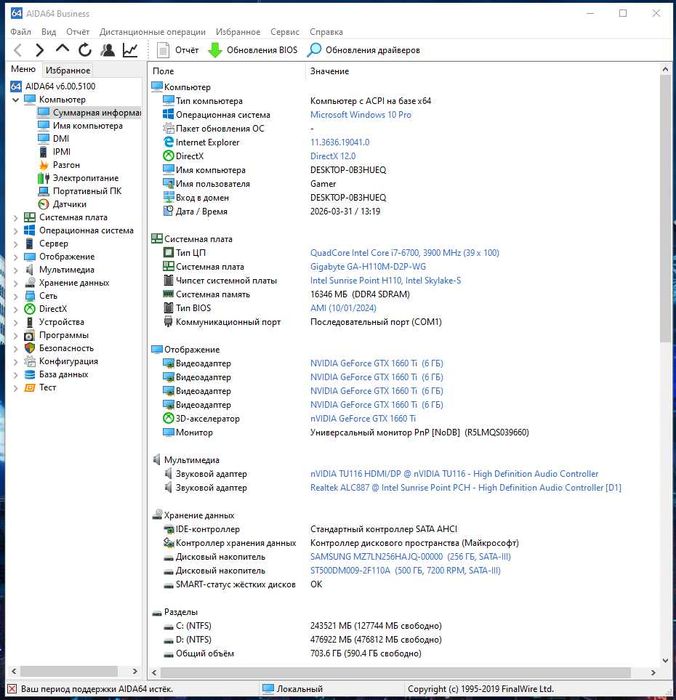The height and width of the screenshot is (700, 676).
Task: Open QuadCore Intel Core i7-6700 link
Action: pyautogui.click(x=405, y=253)
